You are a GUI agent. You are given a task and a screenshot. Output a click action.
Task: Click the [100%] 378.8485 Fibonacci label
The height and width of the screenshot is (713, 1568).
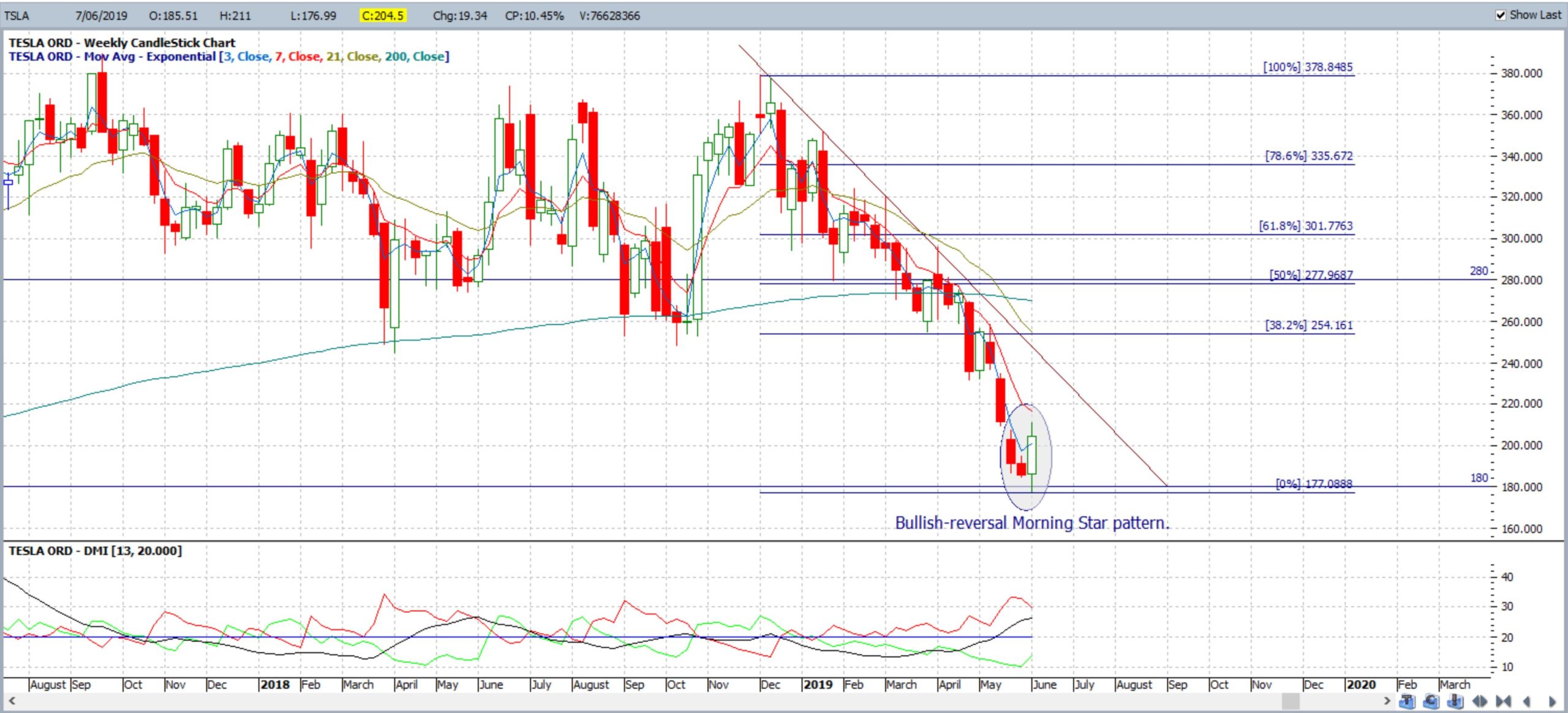click(1308, 67)
